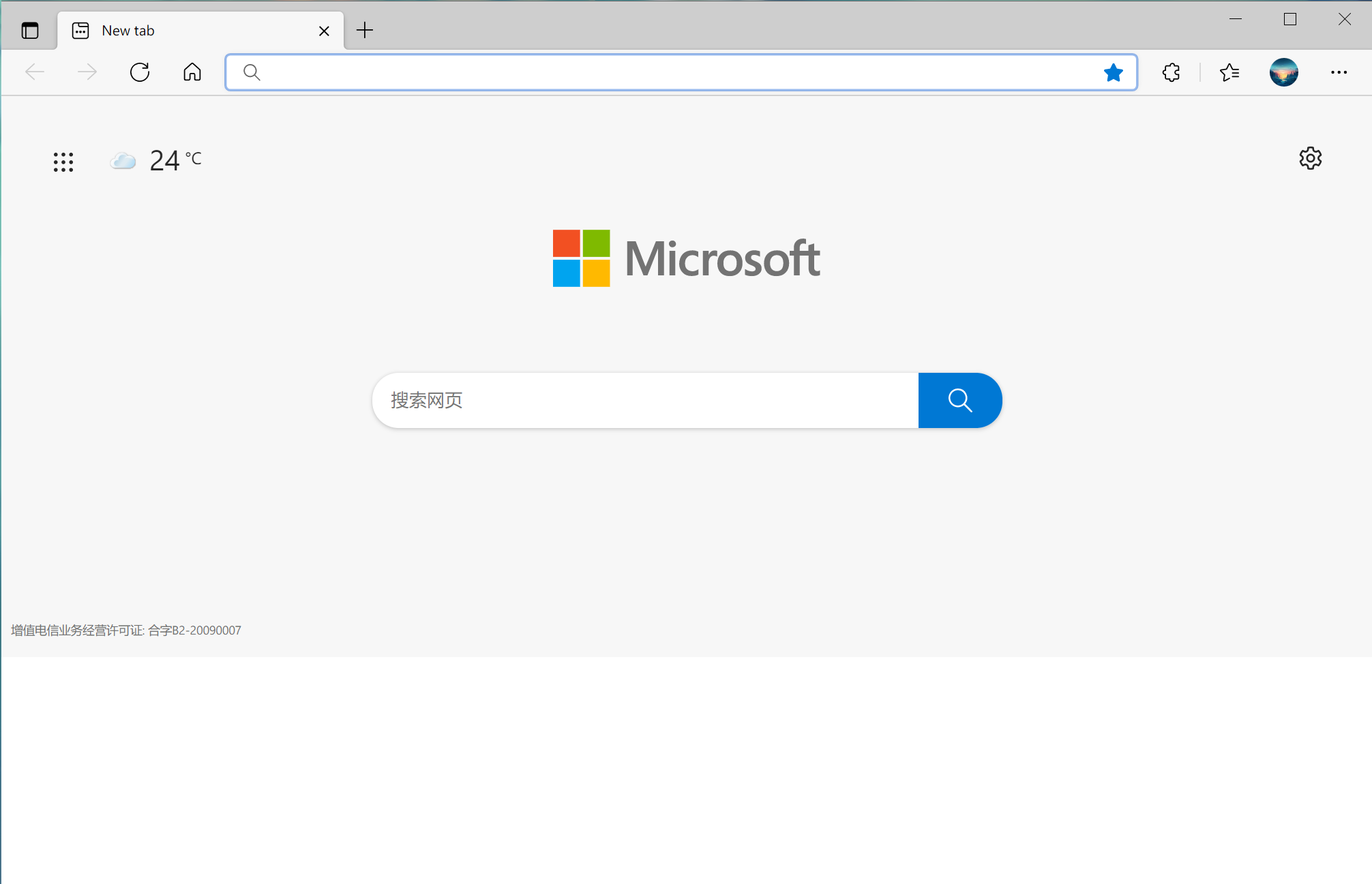Open the app launcher grid icon

[63, 162]
